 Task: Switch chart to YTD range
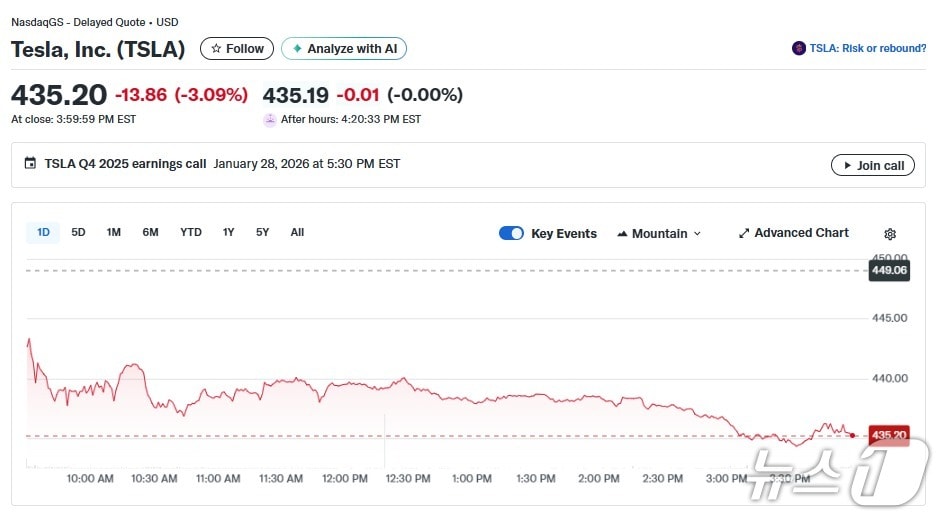[x=191, y=232]
